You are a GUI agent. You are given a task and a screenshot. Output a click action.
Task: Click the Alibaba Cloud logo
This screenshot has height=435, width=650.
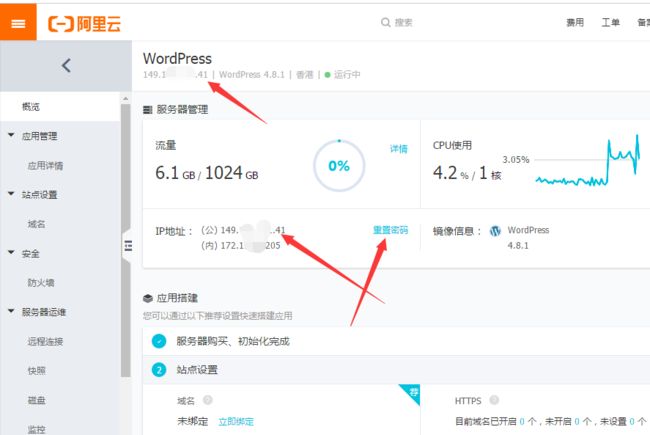pos(84,23)
